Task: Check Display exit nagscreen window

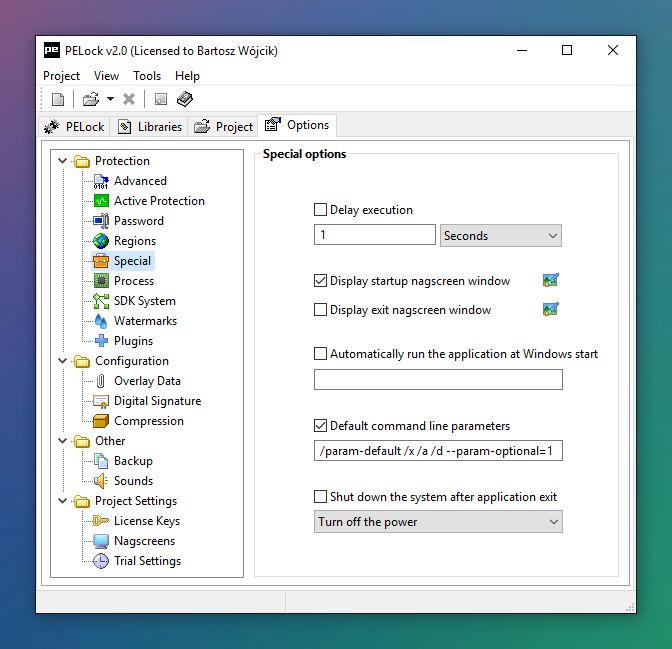Action: (320, 309)
